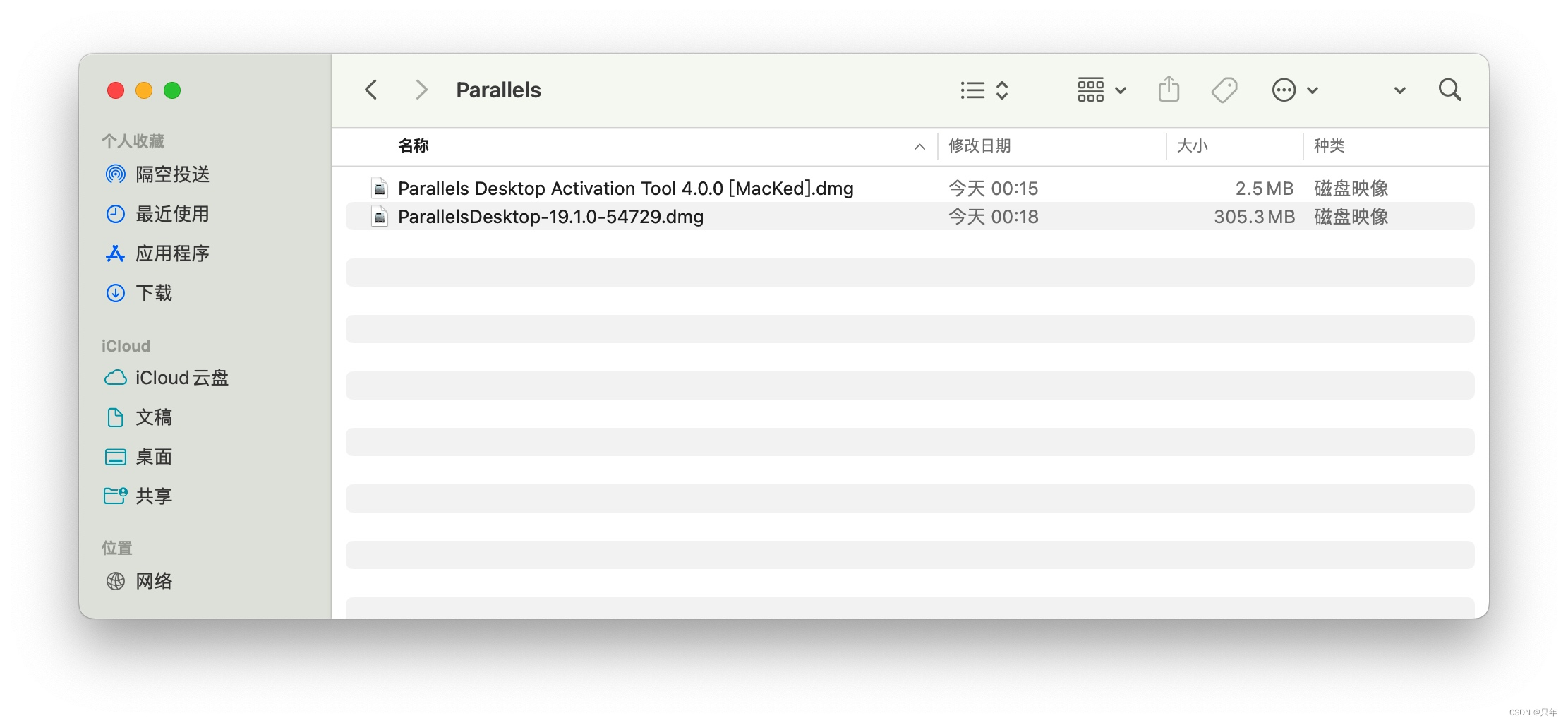
Task: Expand the toolbar overflow chevron
Action: pos(1400,90)
